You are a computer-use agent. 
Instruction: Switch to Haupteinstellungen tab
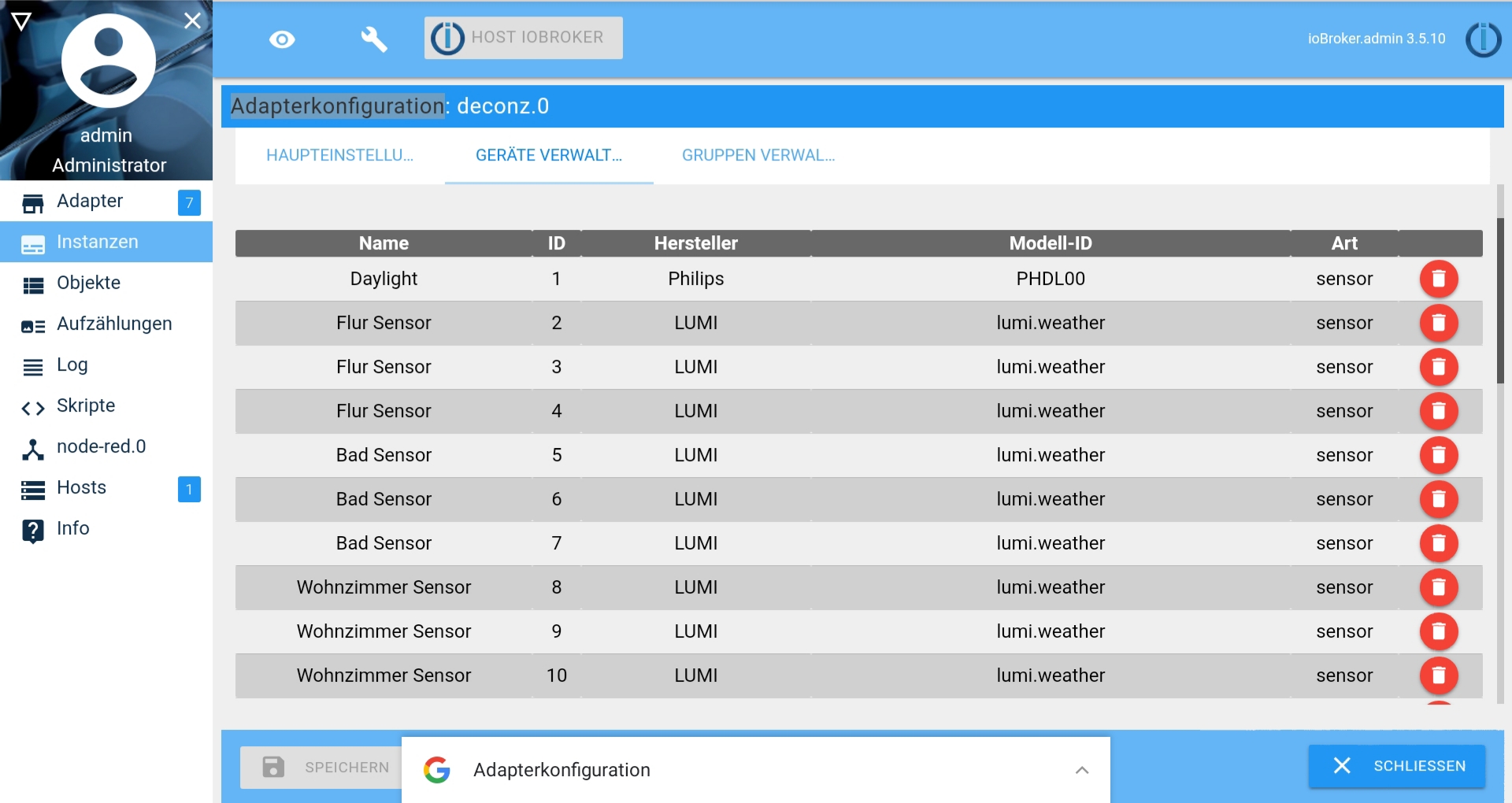340,156
